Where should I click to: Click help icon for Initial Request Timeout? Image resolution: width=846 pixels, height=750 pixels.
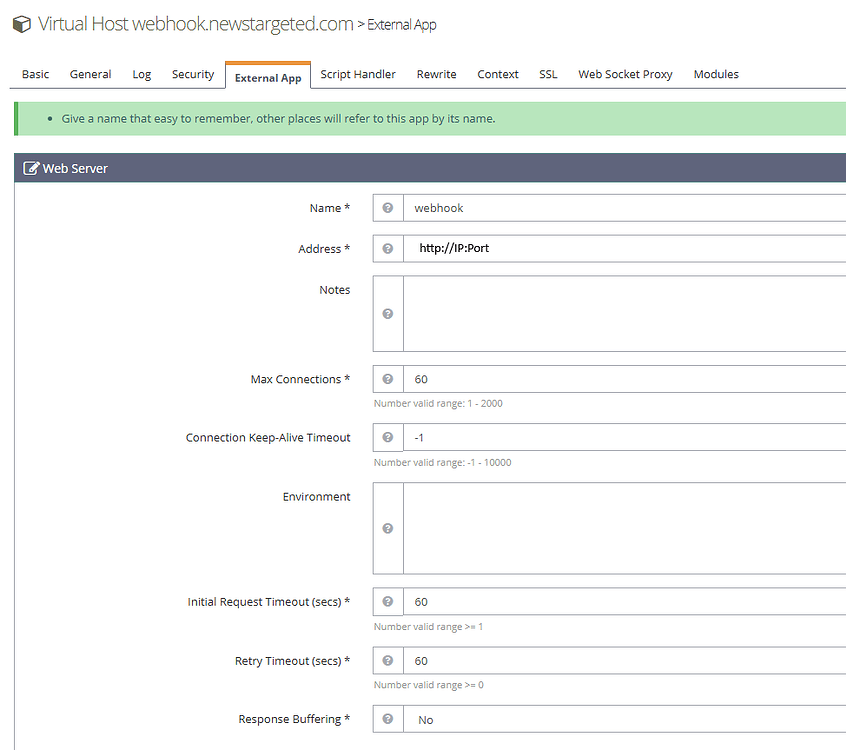(x=388, y=601)
